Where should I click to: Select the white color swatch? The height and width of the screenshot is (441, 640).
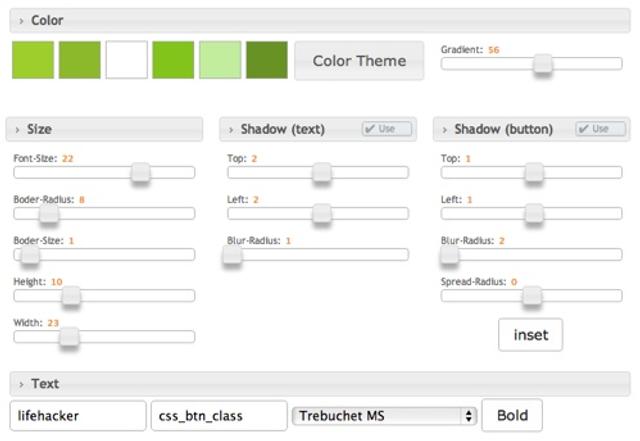[x=127, y=60]
